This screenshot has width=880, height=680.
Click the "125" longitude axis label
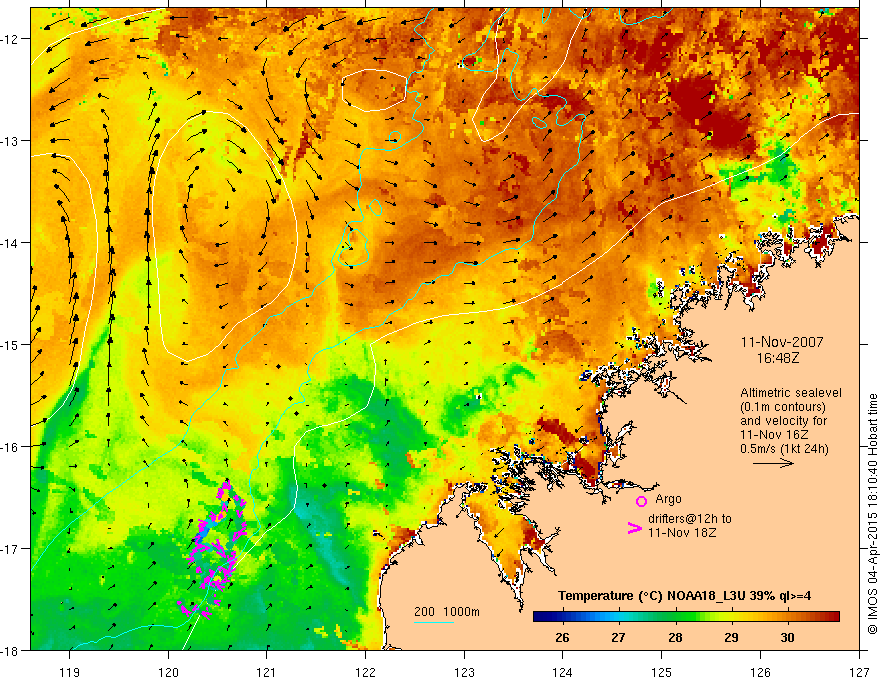662,672
